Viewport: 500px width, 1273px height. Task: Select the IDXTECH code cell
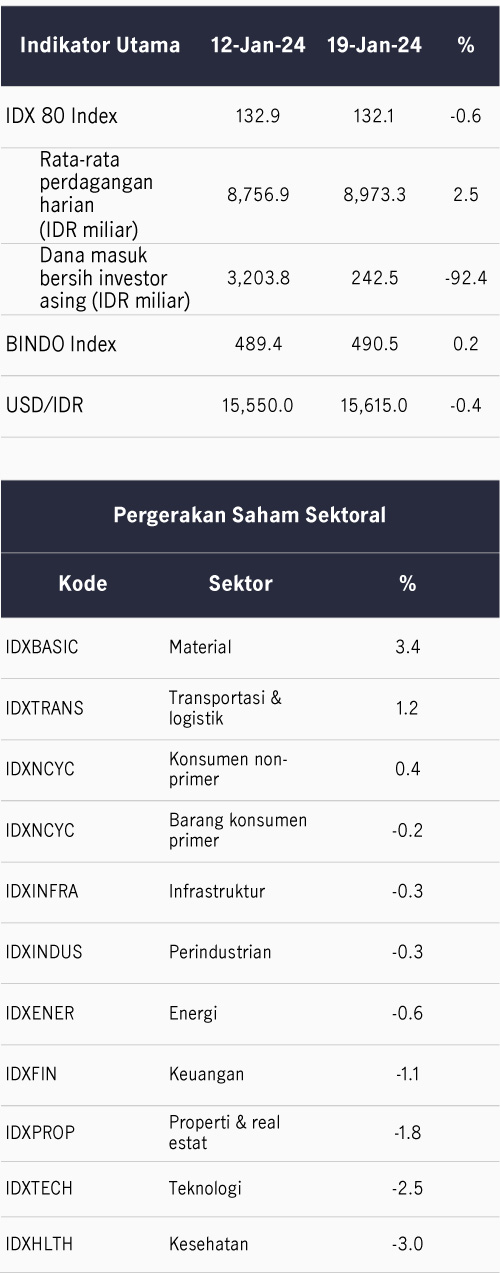coord(39,1189)
